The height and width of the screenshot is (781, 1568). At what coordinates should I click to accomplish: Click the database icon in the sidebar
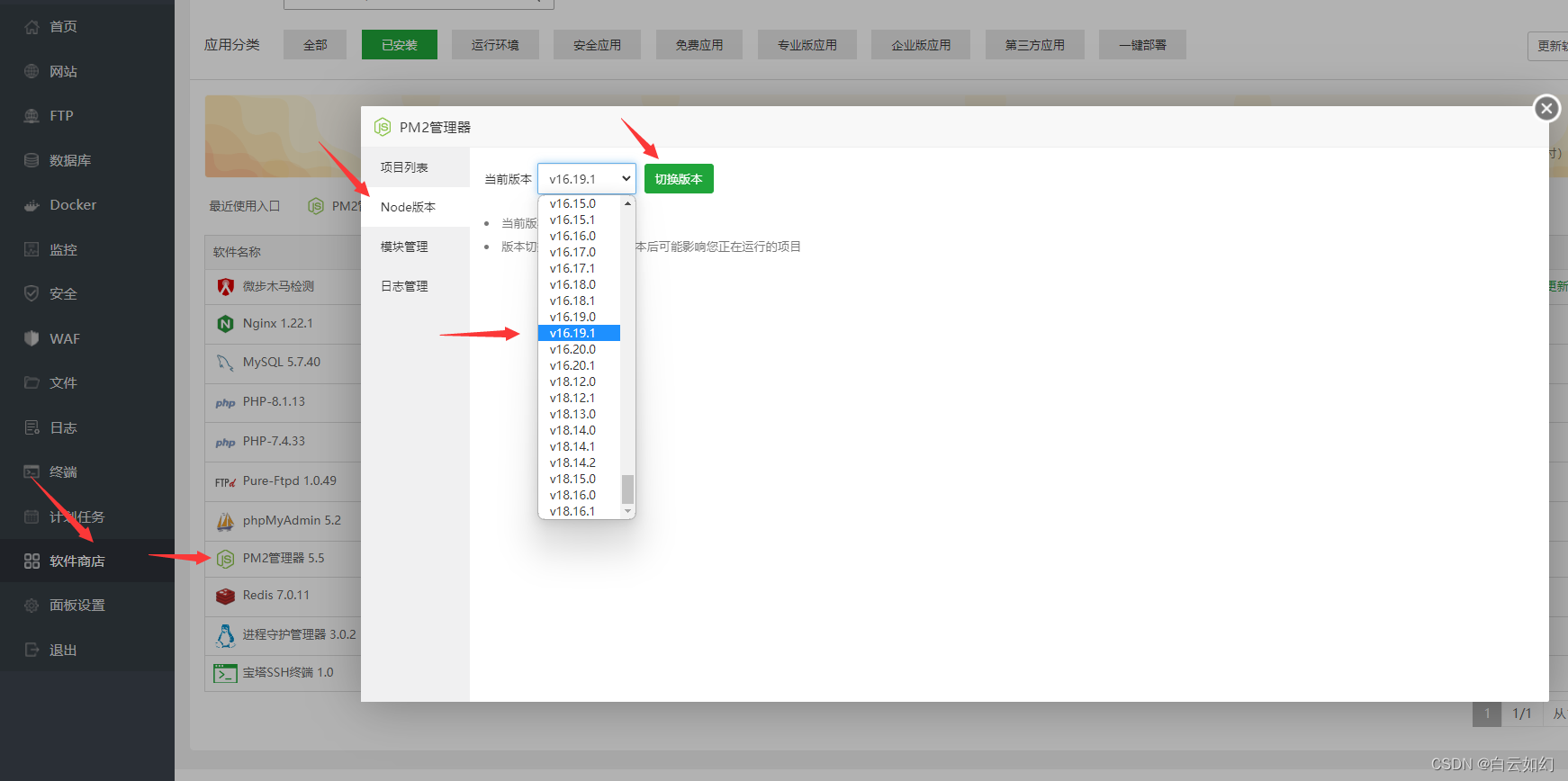pos(32,160)
